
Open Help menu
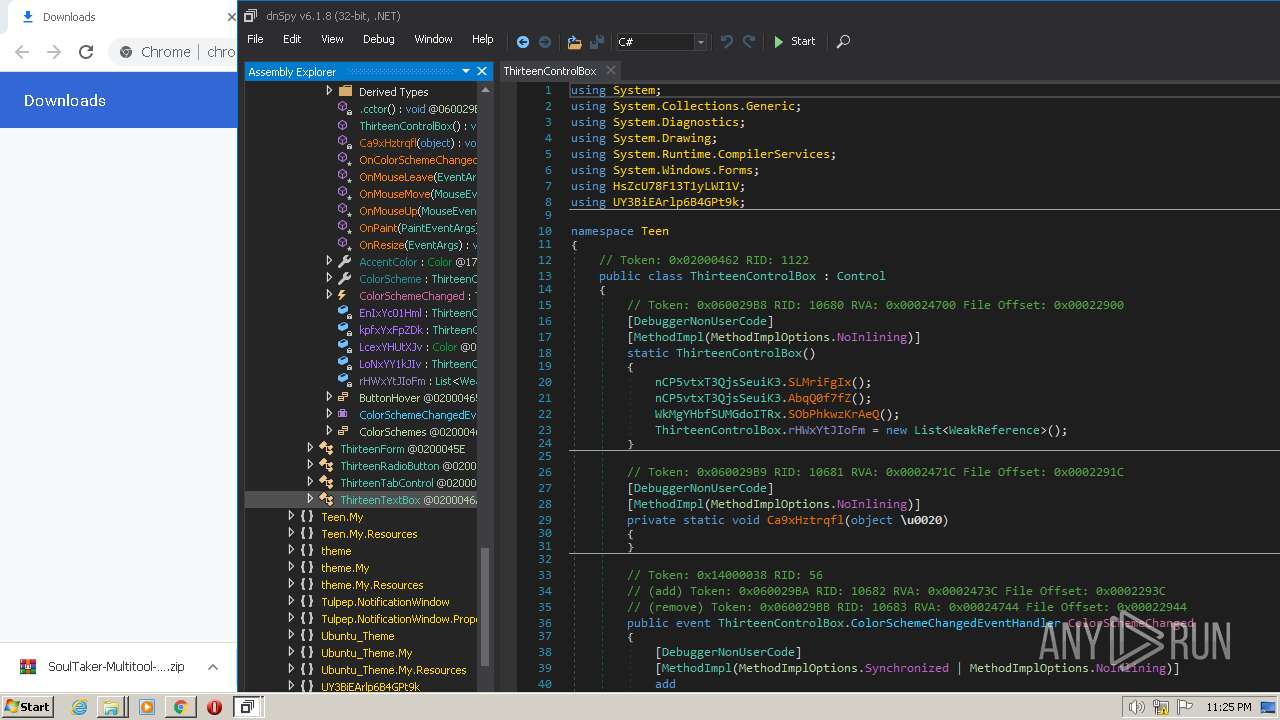tap(483, 39)
